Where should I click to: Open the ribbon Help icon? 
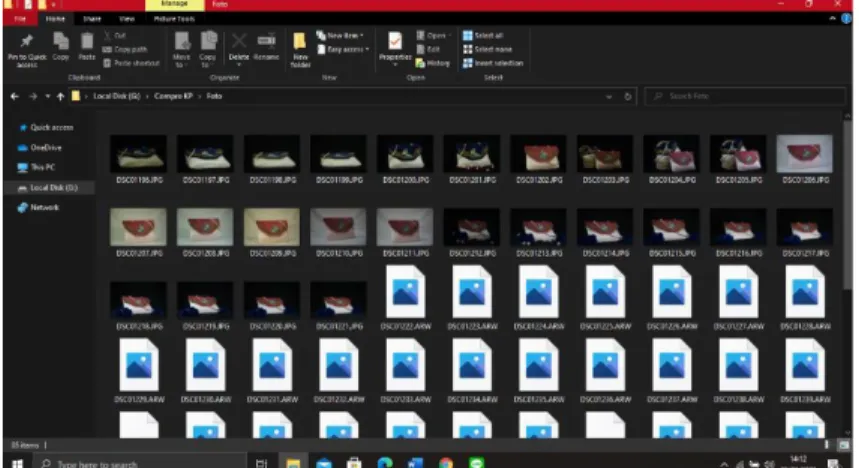(846, 19)
